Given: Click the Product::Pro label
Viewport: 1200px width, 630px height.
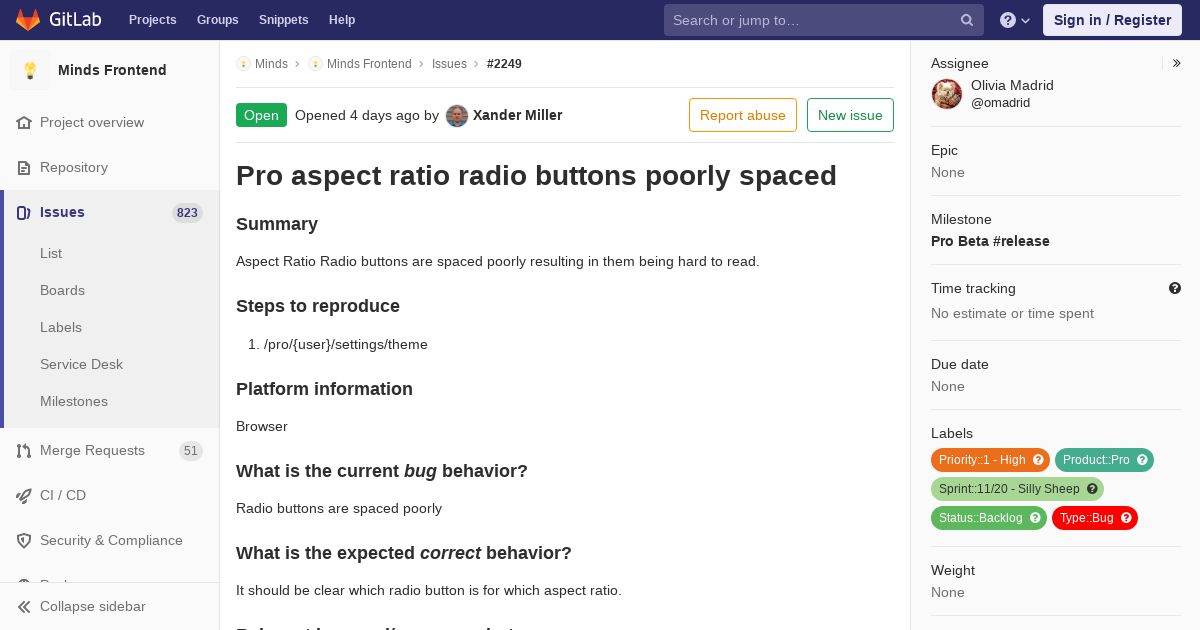Looking at the screenshot, I should [1104, 460].
